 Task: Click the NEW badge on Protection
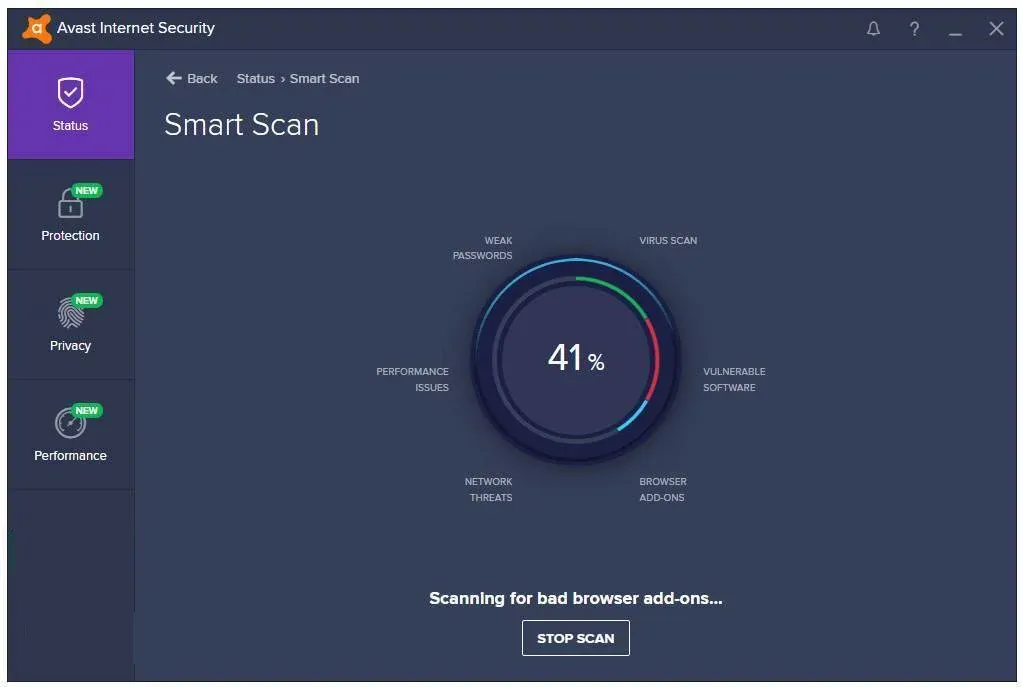click(87, 190)
